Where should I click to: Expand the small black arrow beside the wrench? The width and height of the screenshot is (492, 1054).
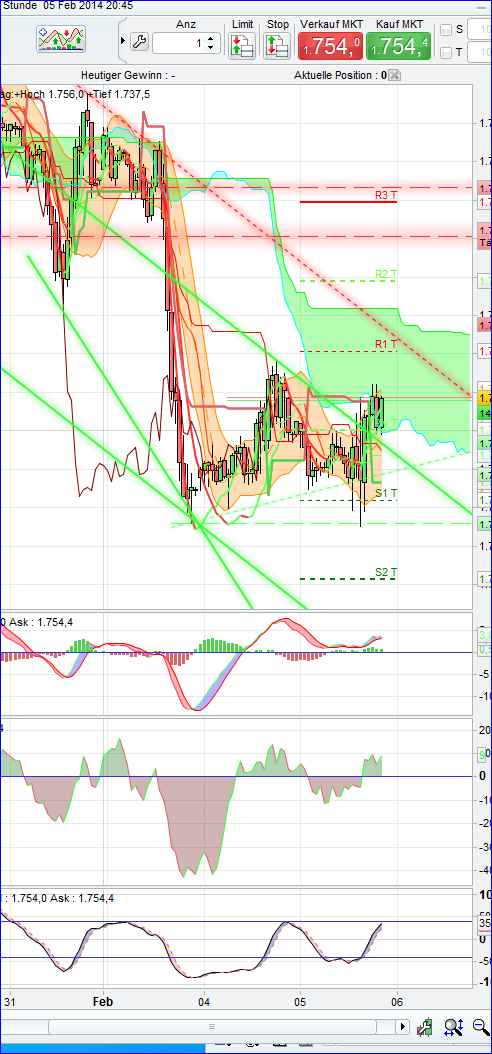(x=122, y=42)
